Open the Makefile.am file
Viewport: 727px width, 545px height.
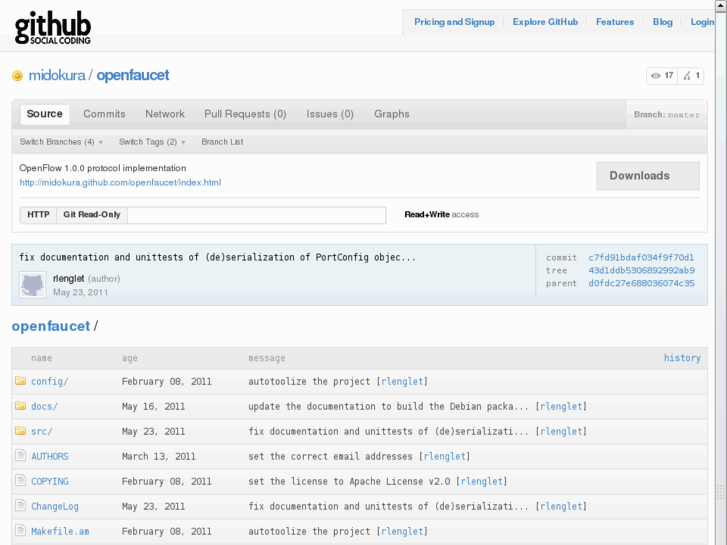coord(60,532)
